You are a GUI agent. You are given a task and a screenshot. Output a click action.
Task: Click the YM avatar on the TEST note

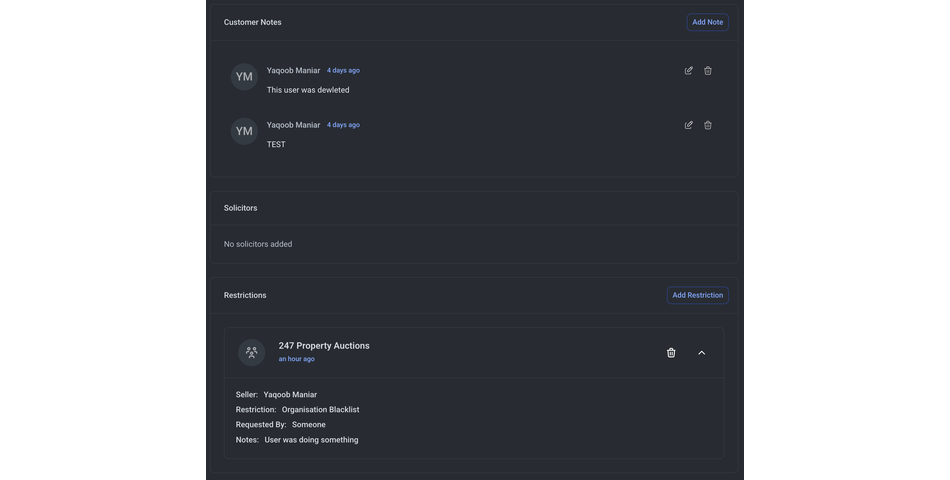tap(244, 131)
